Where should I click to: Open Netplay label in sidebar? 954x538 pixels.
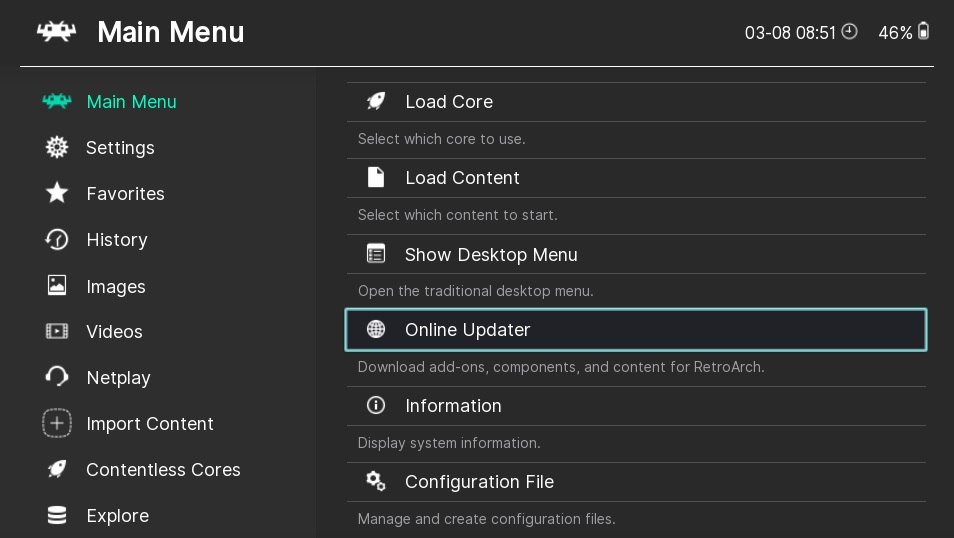pos(119,378)
